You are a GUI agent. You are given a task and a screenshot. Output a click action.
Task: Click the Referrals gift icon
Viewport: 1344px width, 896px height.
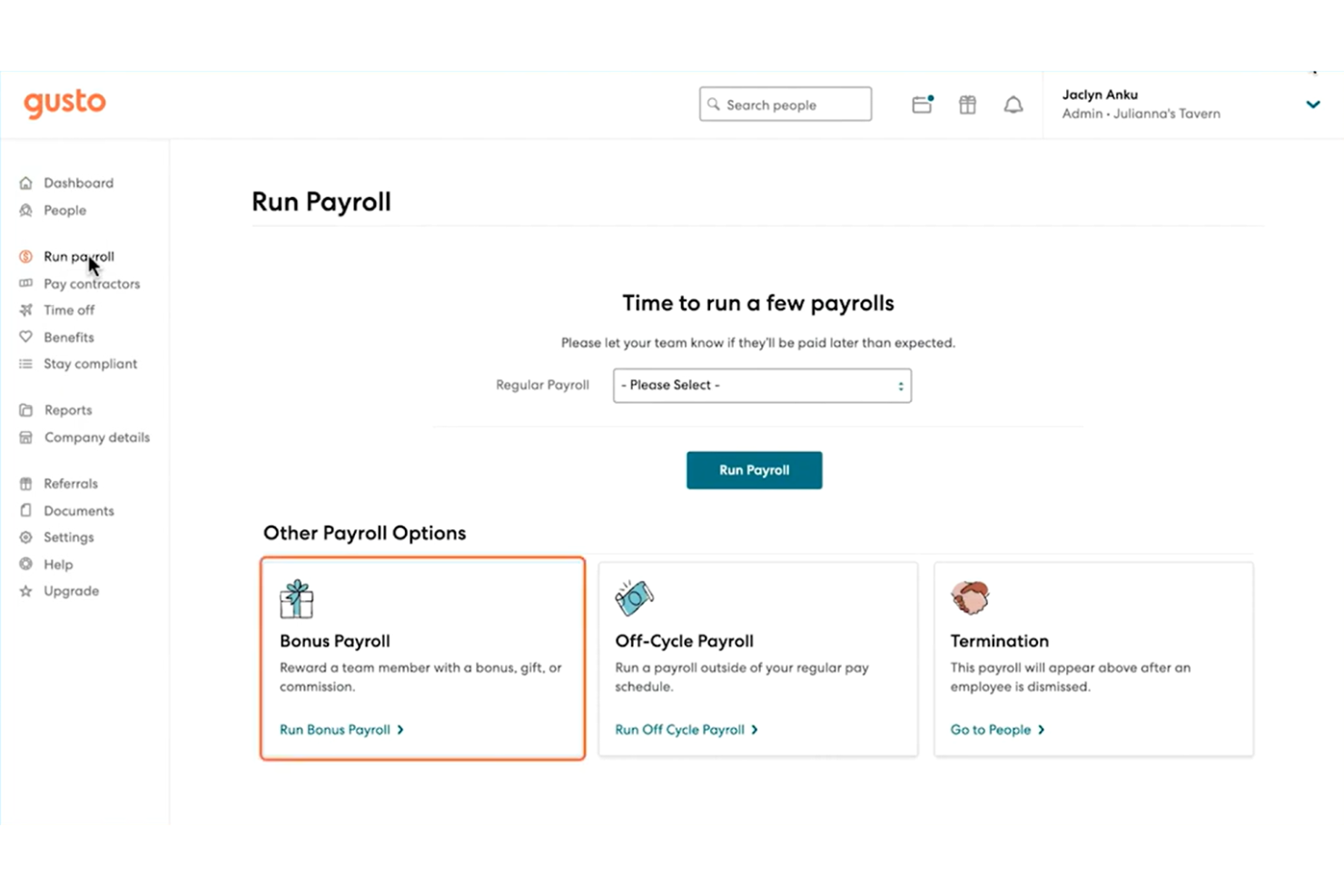(25, 484)
